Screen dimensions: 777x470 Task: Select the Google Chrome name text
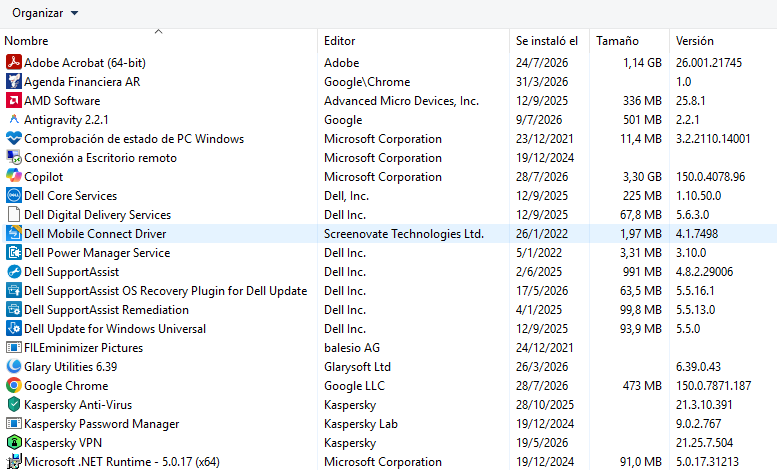click(66, 386)
